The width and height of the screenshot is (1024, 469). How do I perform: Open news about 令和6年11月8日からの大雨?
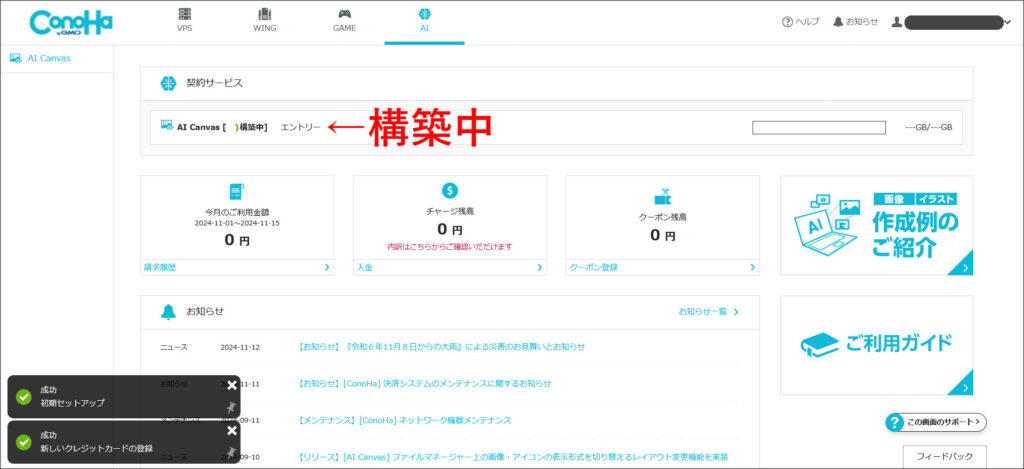click(441, 347)
